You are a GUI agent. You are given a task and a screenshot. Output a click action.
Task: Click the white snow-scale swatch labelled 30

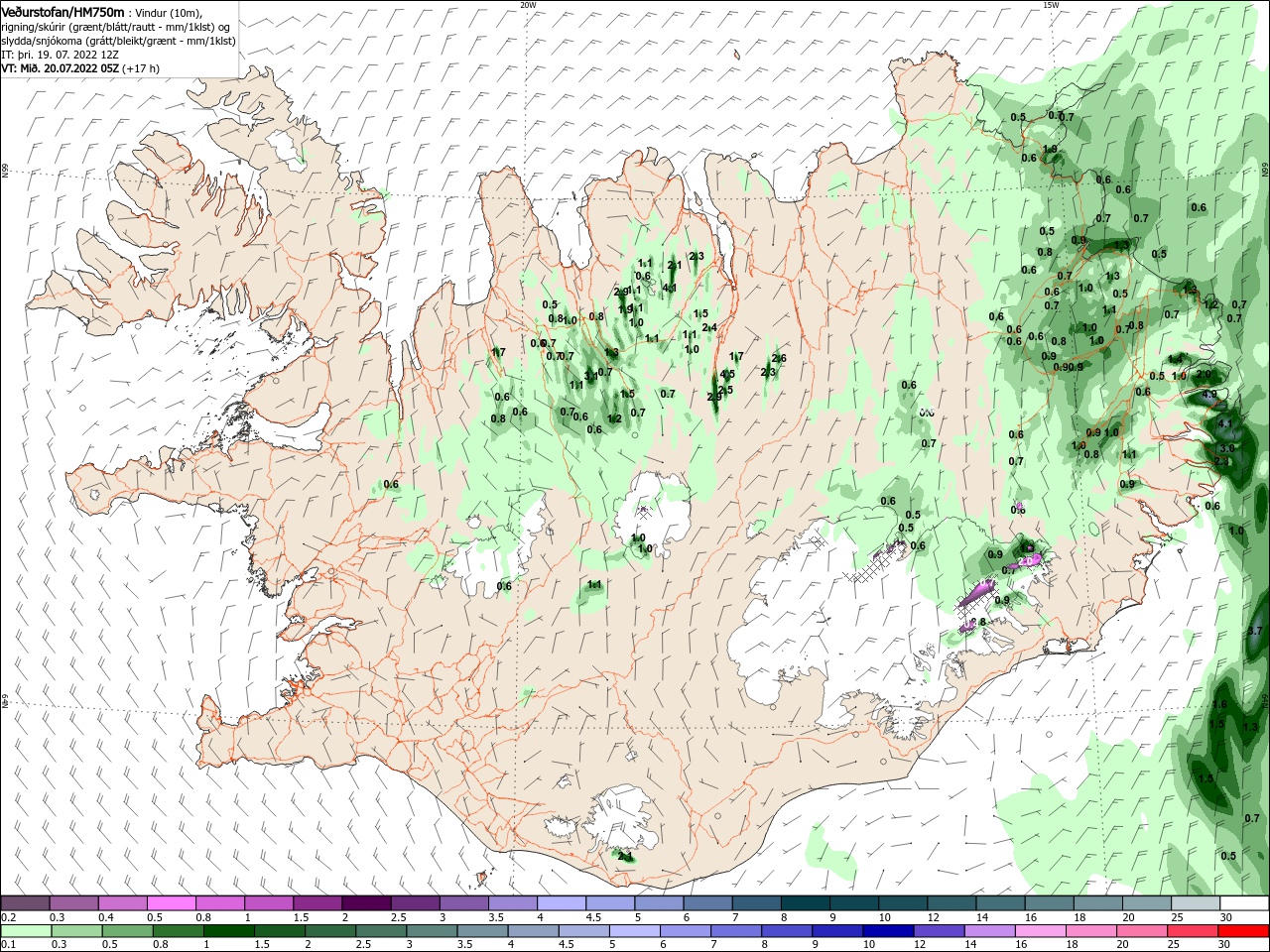1244,903
